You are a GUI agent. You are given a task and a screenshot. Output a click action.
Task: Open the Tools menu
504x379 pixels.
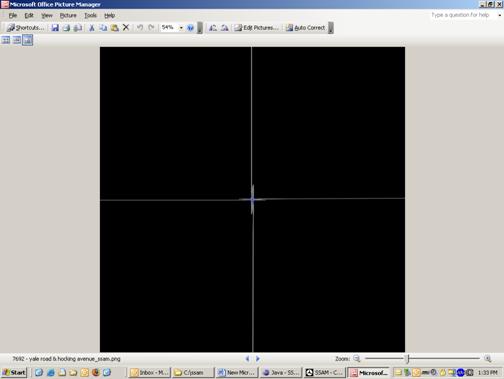pyautogui.click(x=90, y=15)
